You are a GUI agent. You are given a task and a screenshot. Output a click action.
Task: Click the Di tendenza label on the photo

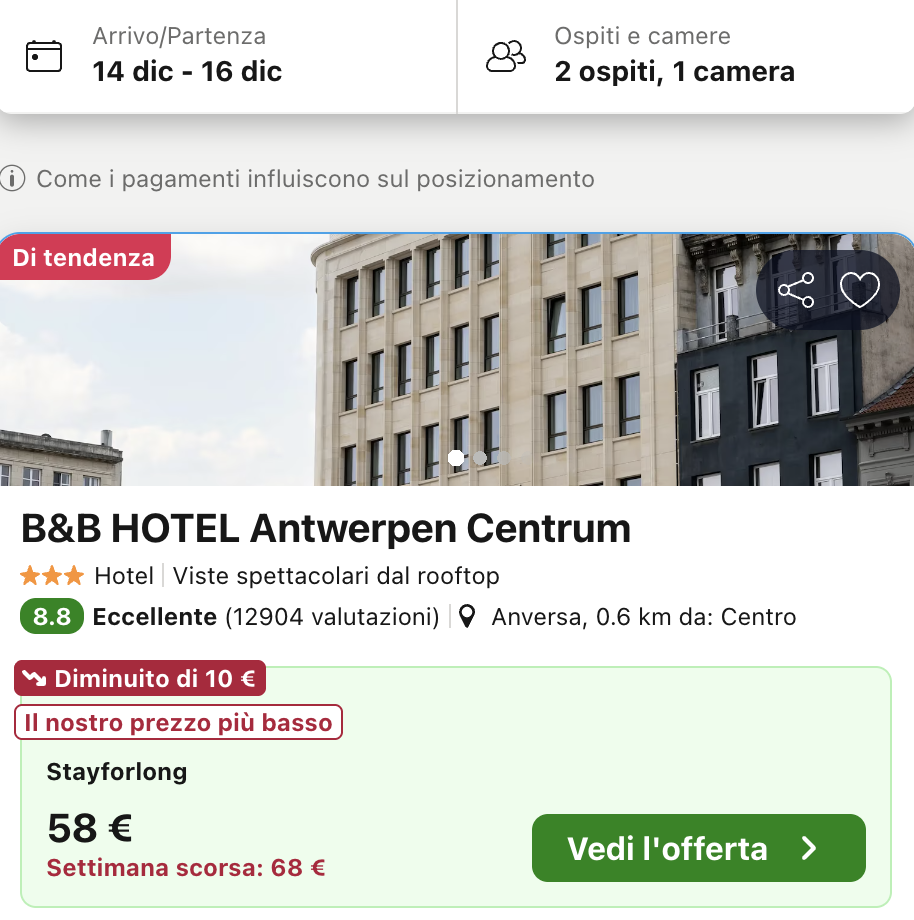click(84, 258)
